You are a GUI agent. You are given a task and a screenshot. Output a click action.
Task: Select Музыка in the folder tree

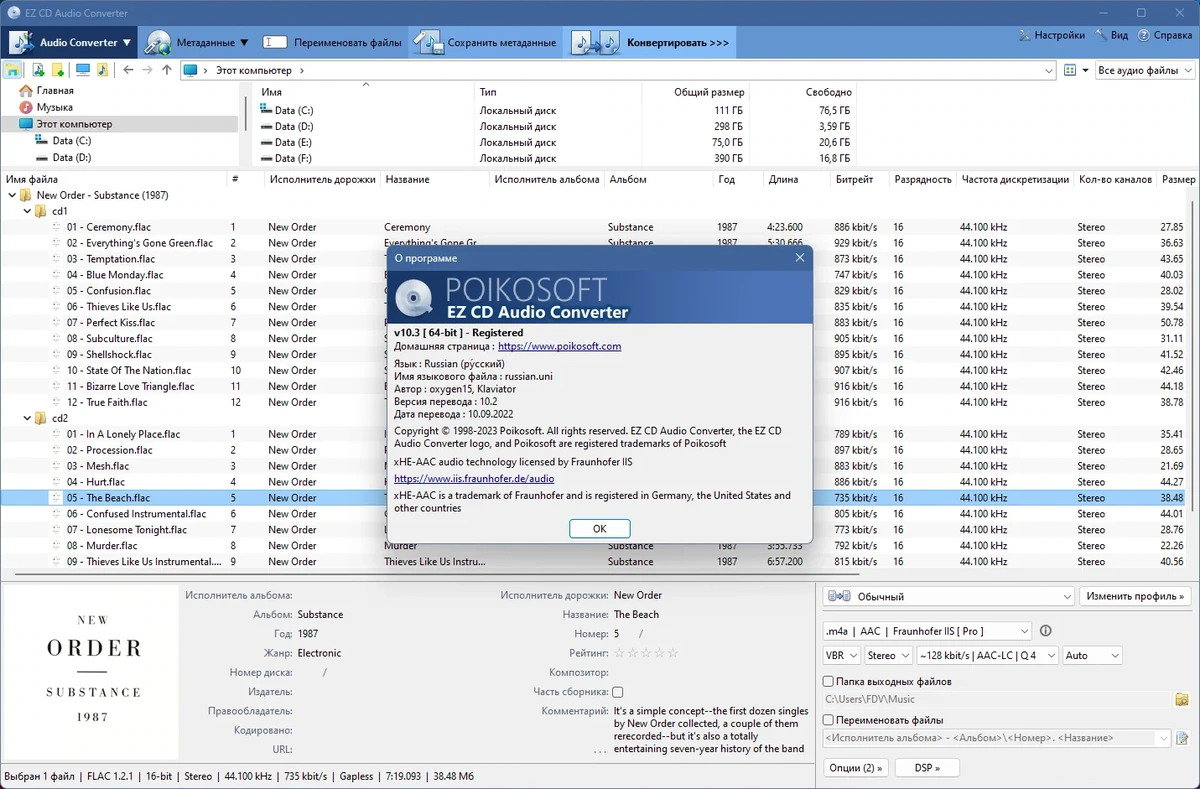coord(54,107)
